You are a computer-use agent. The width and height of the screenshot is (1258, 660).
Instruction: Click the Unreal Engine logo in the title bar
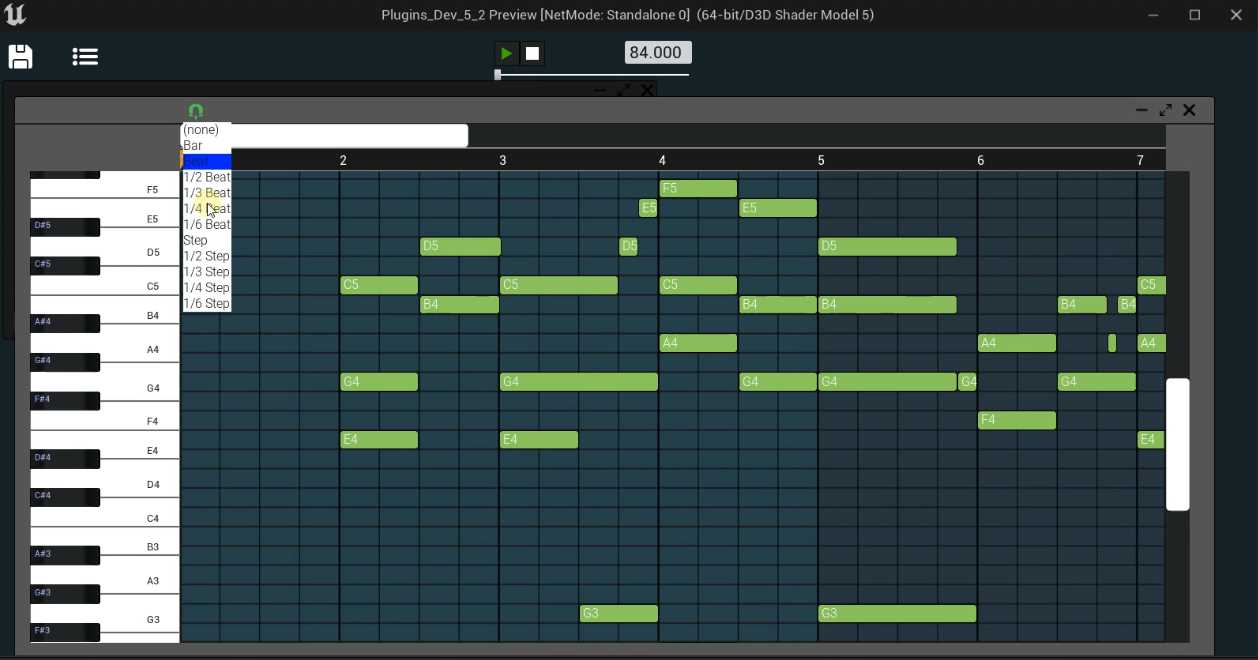tap(14, 14)
